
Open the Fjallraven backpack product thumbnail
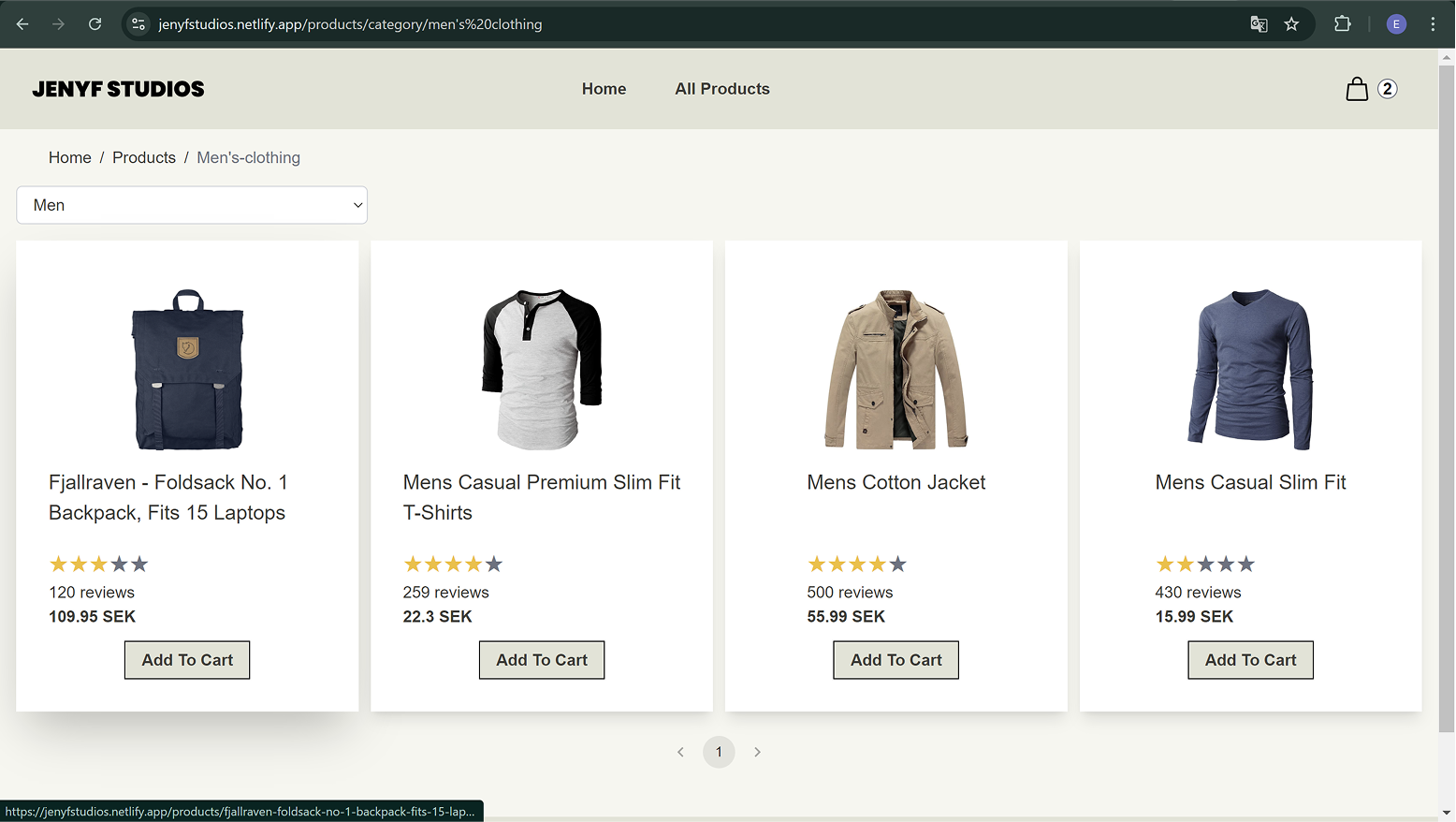pos(187,371)
